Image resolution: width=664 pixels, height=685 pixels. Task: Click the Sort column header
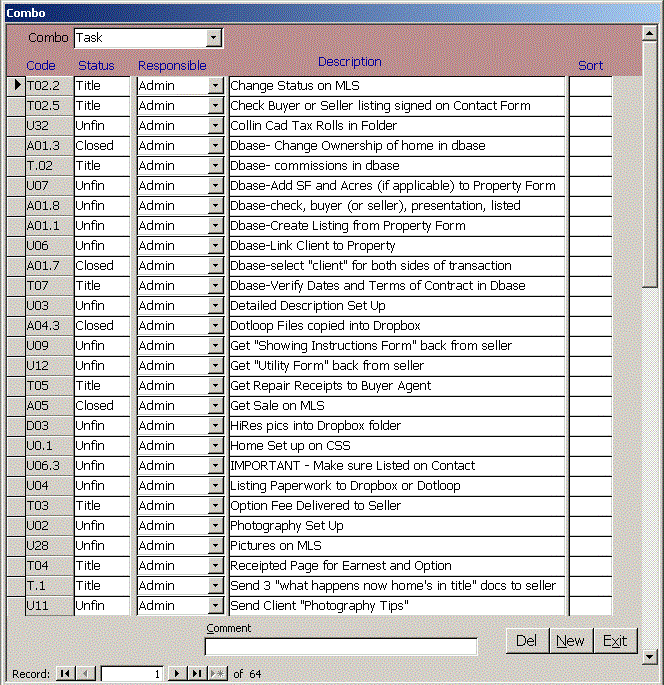pyautogui.click(x=590, y=66)
